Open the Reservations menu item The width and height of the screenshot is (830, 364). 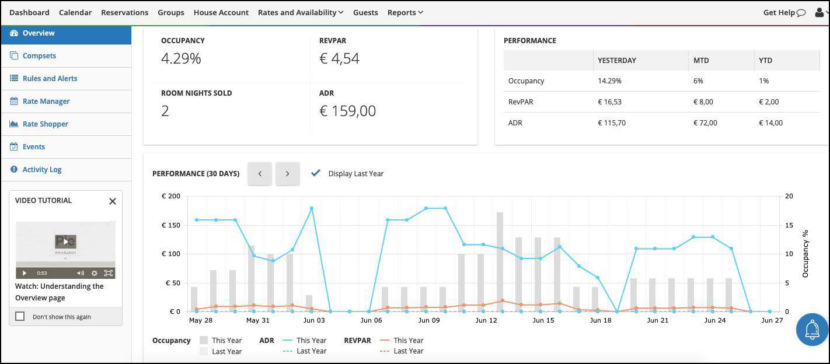[x=124, y=12]
